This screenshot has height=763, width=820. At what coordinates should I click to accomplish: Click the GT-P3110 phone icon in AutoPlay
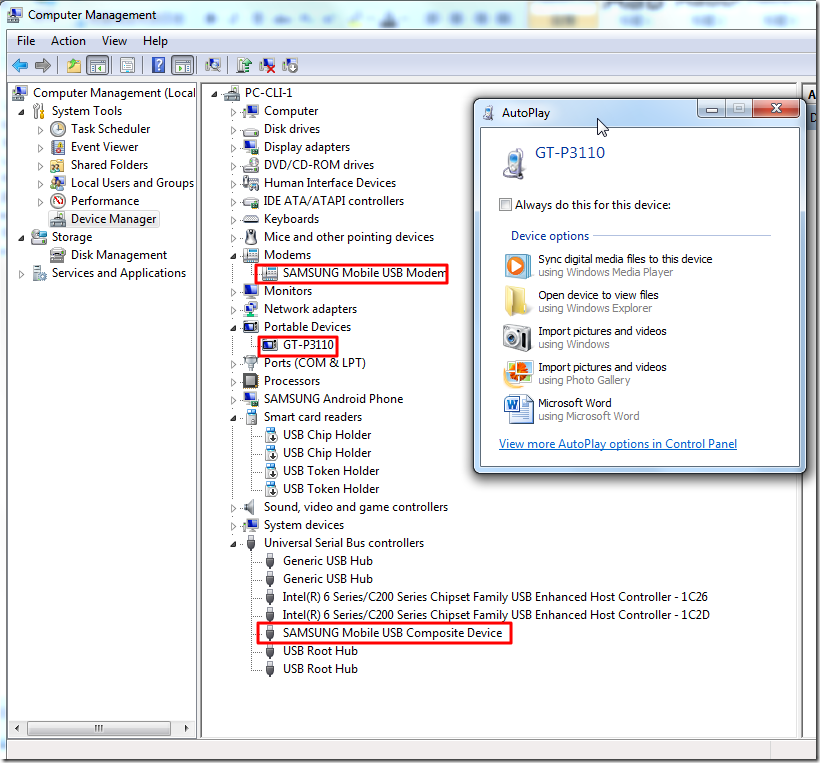(514, 163)
